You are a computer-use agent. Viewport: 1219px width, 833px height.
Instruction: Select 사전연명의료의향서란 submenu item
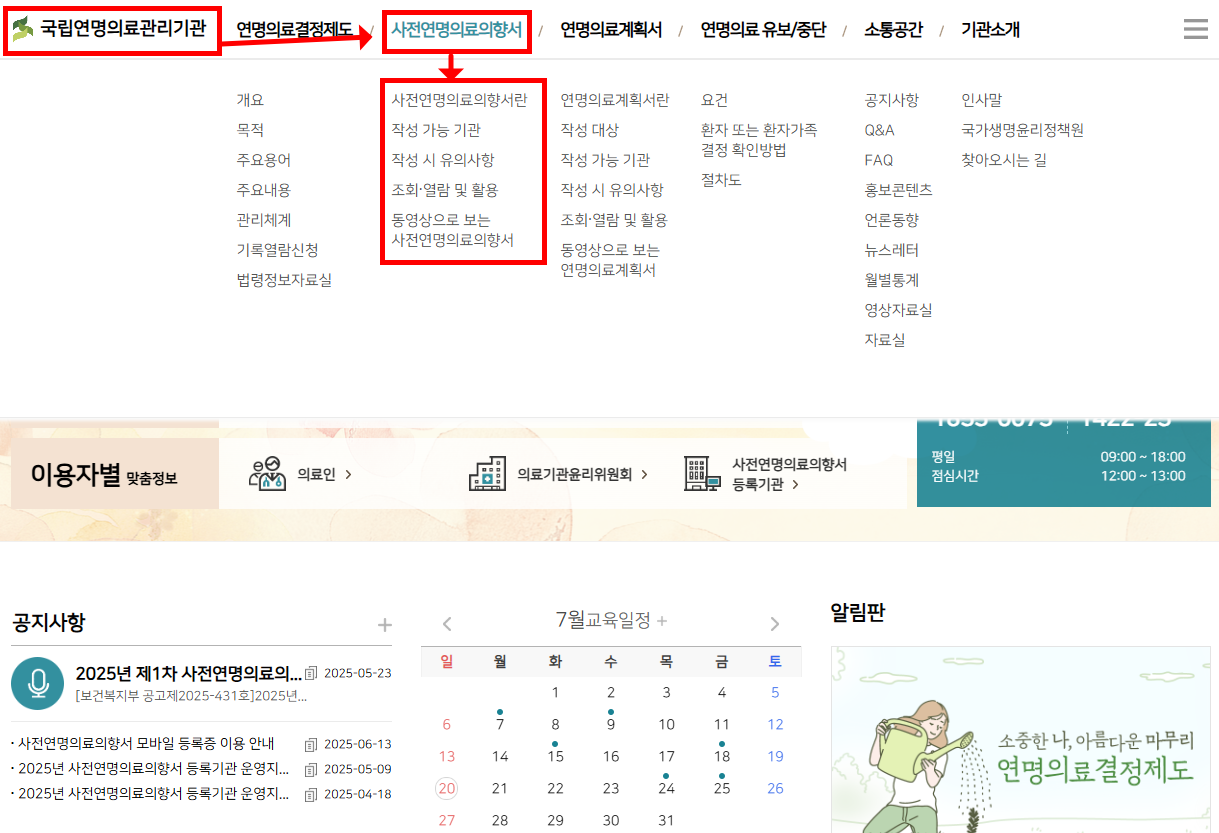pos(459,100)
